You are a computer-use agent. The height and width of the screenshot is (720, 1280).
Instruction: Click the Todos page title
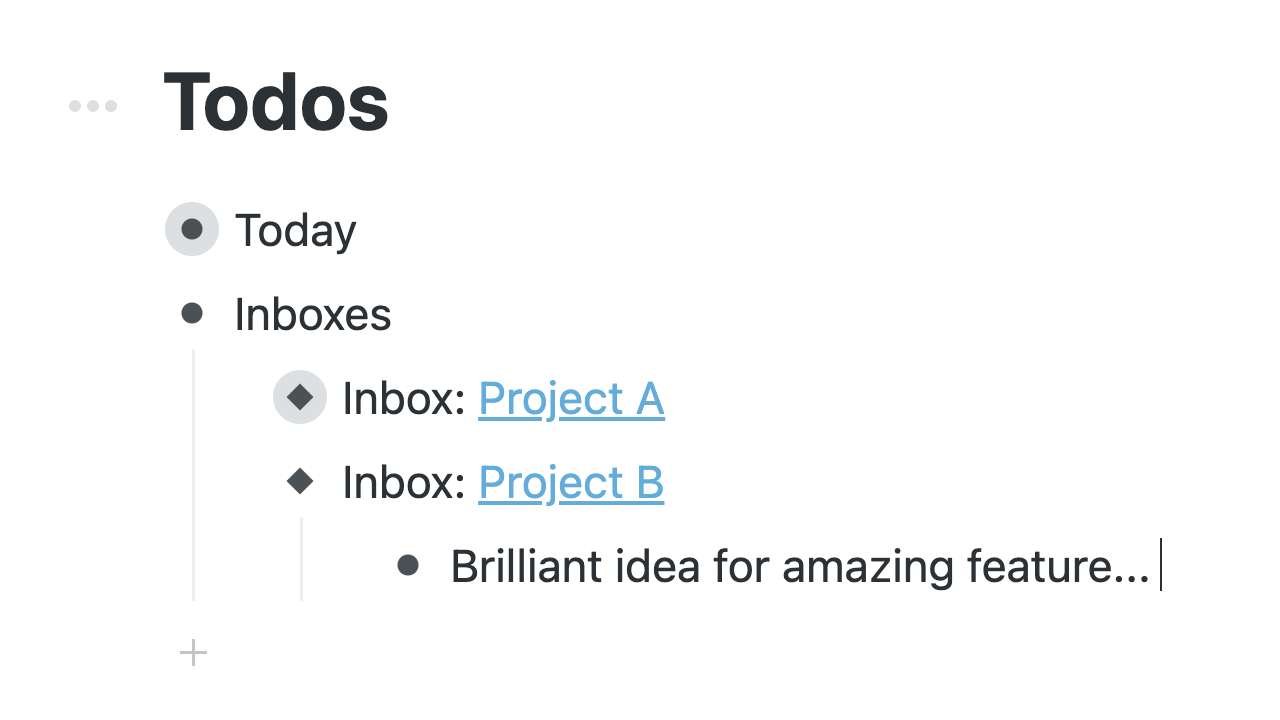(276, 103)
